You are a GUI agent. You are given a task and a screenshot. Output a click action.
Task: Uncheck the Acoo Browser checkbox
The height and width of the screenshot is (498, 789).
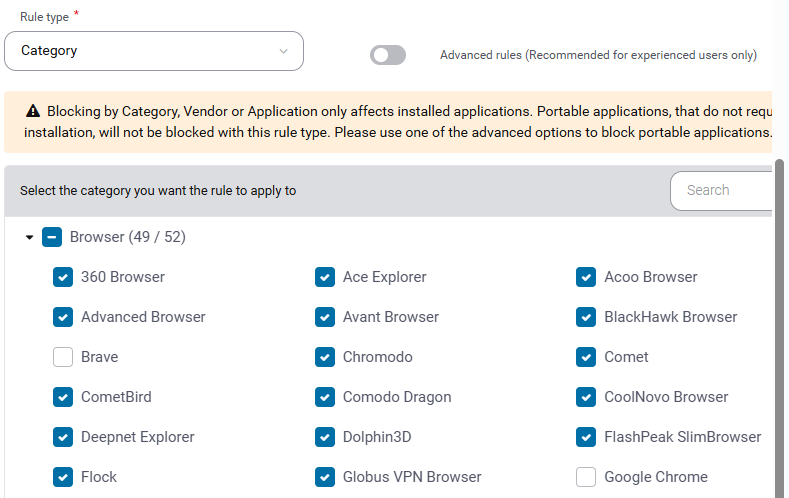click(586, 277)
